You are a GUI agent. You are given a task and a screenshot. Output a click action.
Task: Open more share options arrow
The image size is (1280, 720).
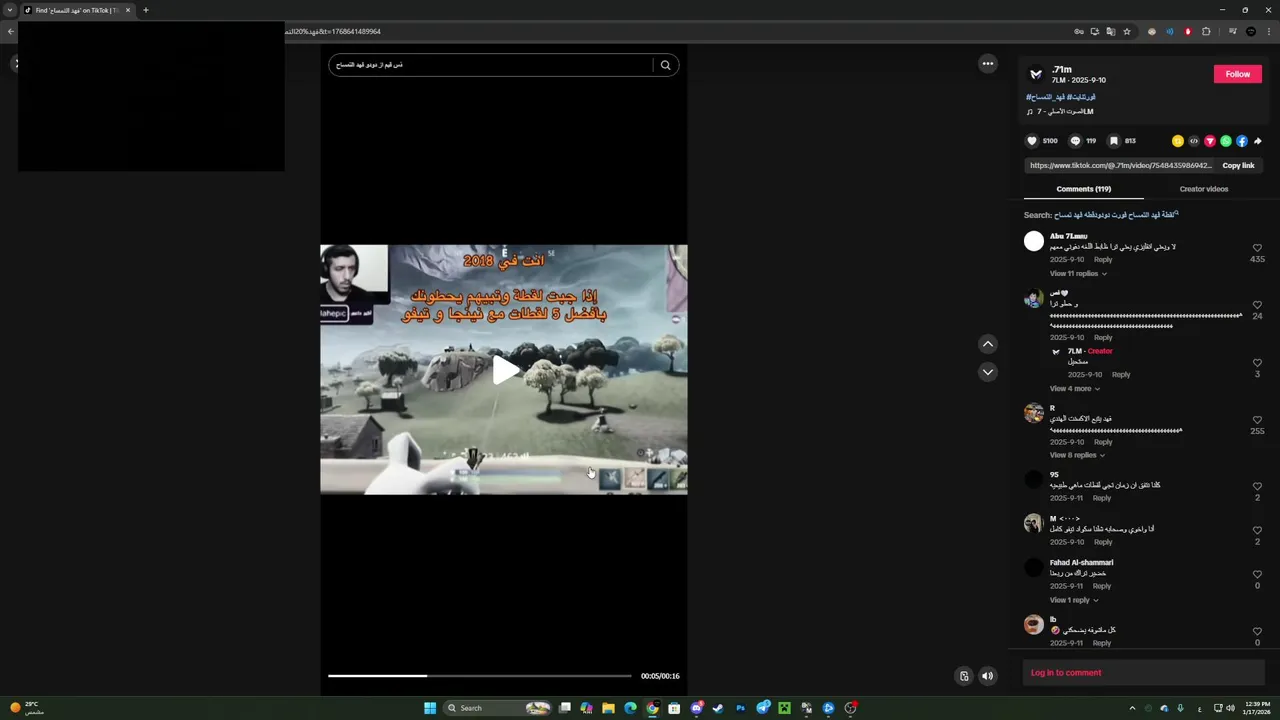click(1258, 141)
